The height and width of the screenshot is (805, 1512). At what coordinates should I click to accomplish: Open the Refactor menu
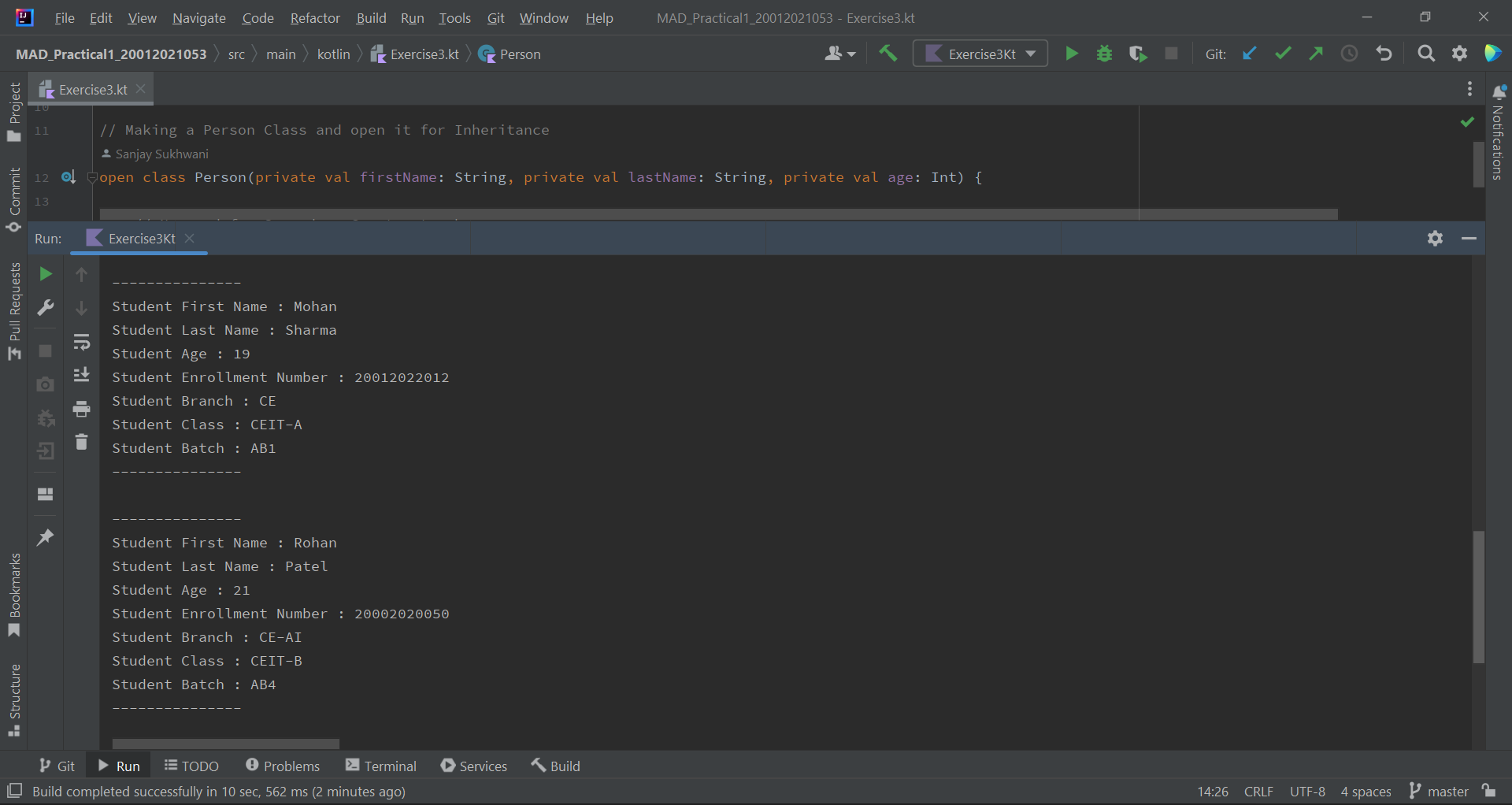point(314,17)
